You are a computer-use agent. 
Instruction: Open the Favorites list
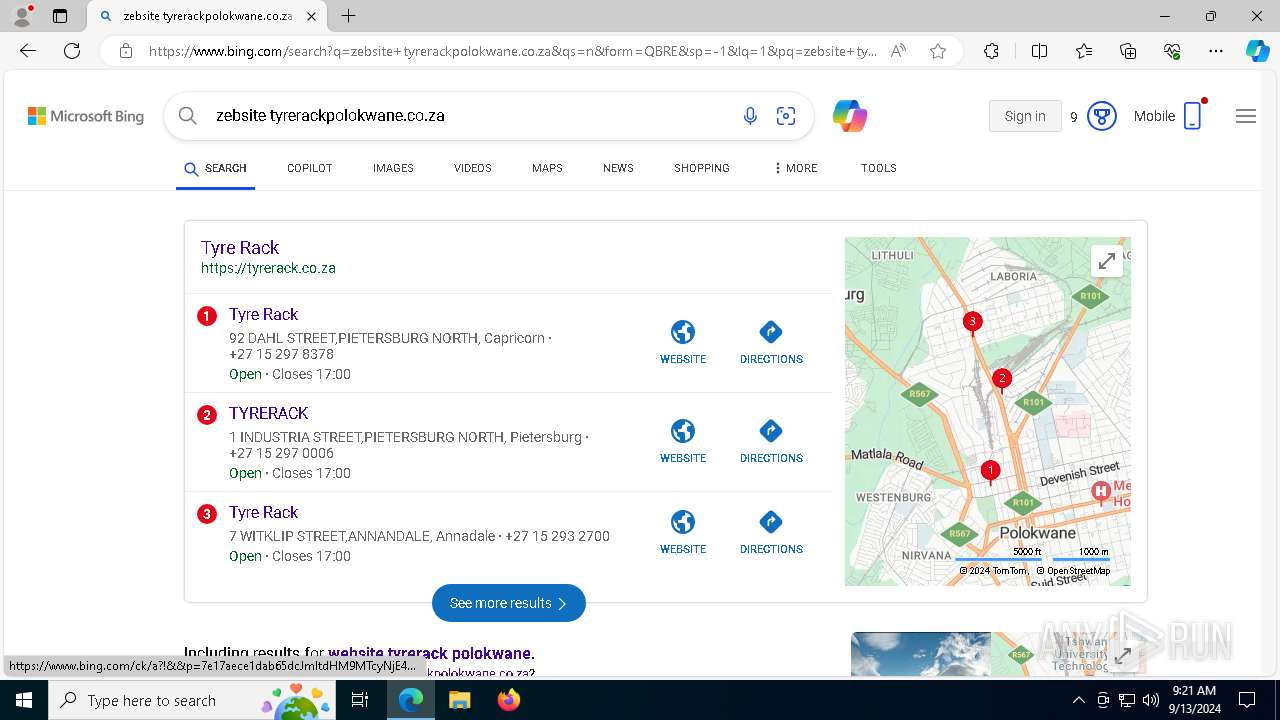[x=1084, y=51]
